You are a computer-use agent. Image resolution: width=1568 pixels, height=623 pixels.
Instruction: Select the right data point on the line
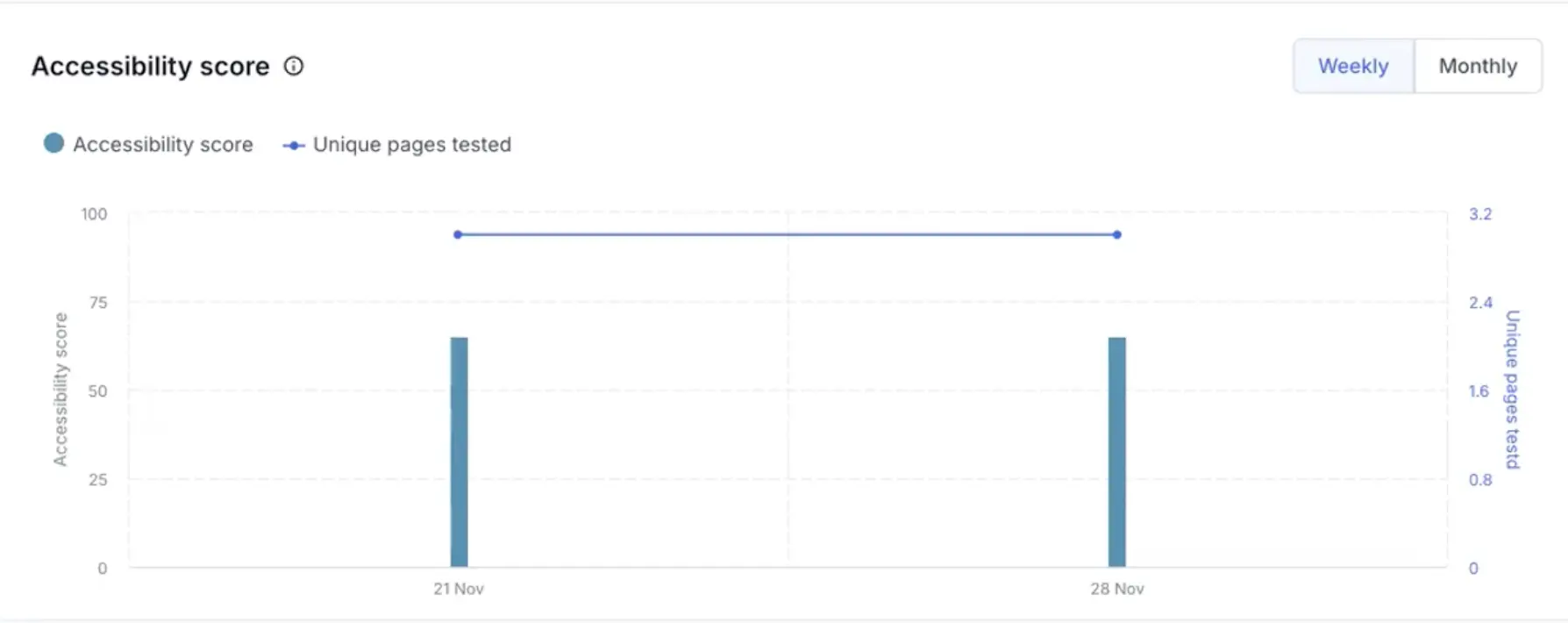(1115, 234)
